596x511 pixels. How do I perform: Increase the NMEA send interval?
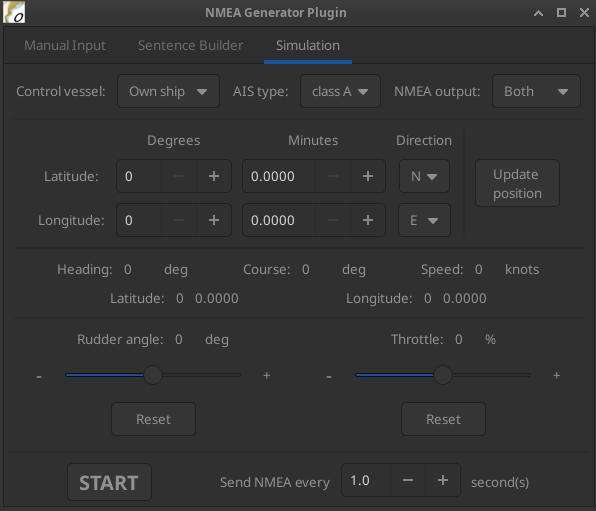coord(443,480)
